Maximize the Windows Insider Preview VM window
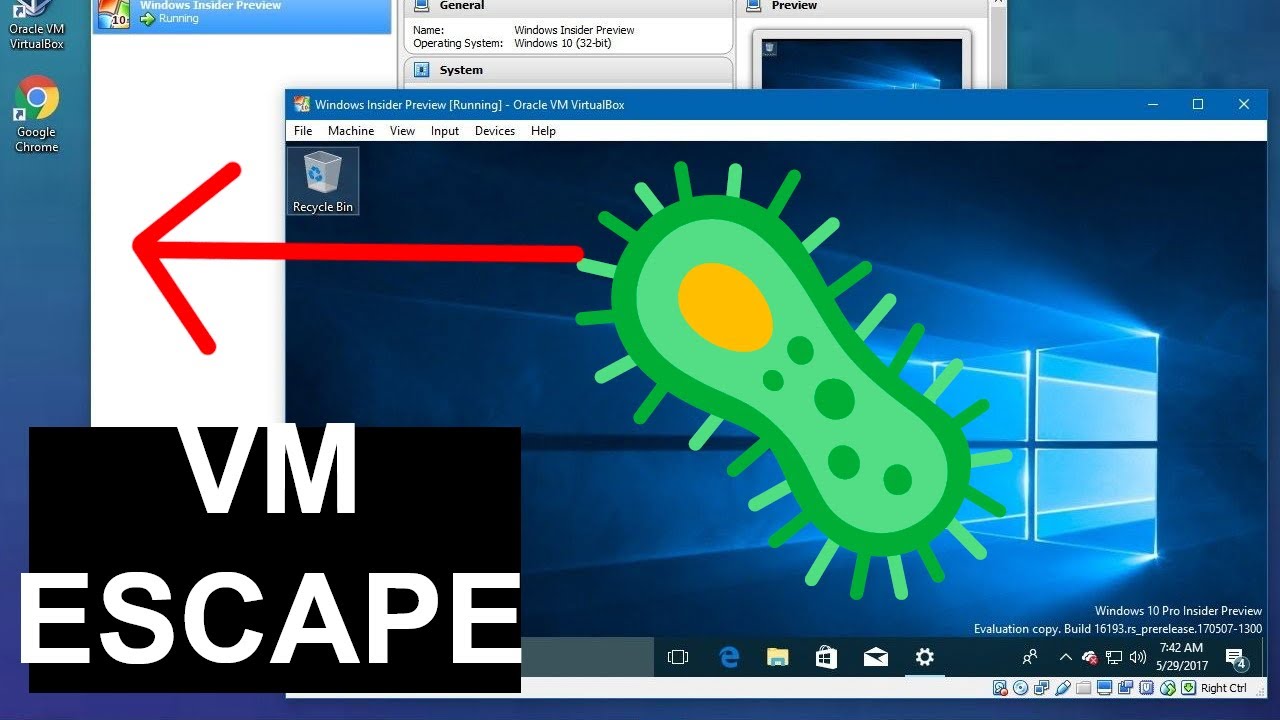1280x720 pixels. (x=1198, y=104)
